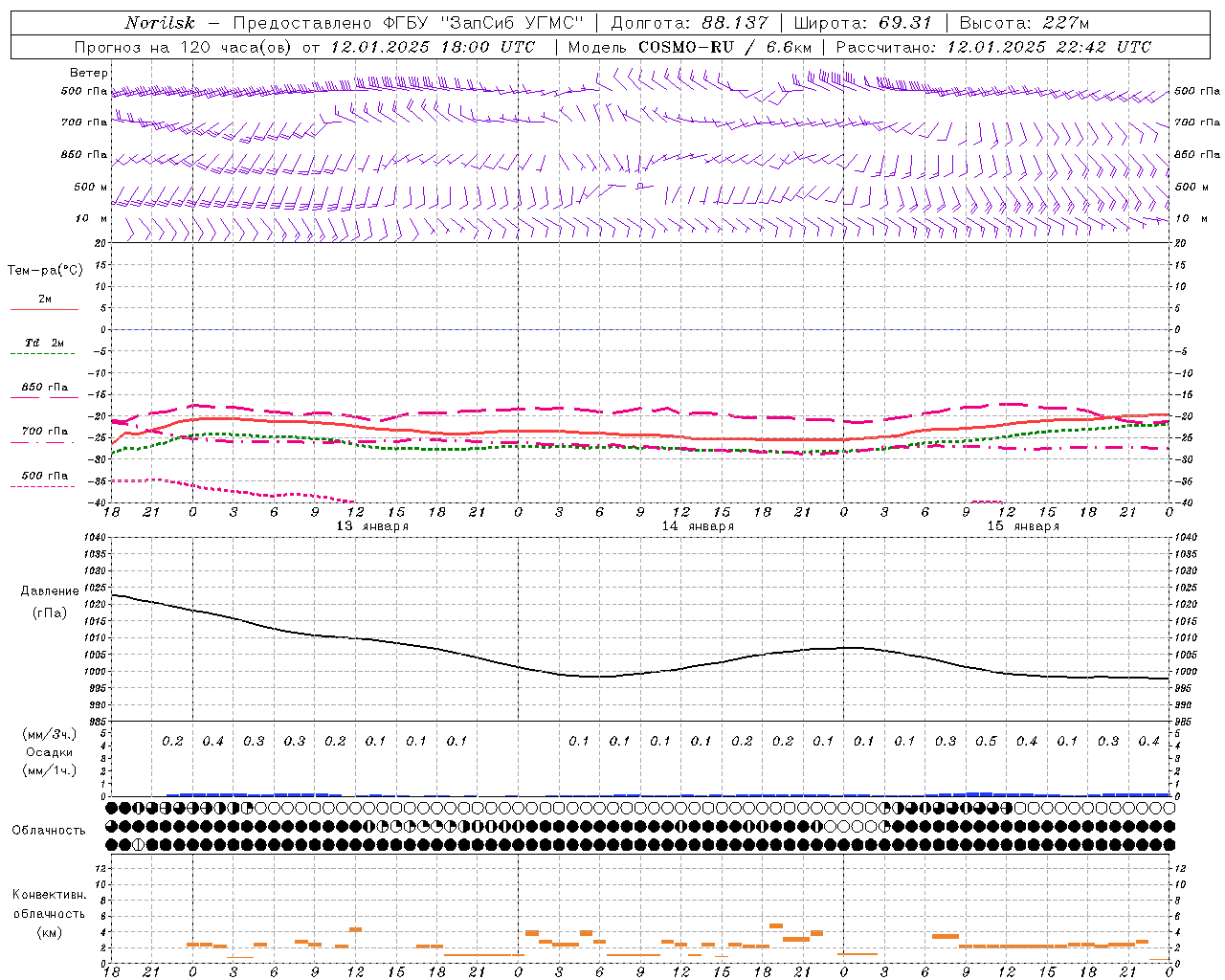Click the elevation text 'Высота: 227м'

click(1024, 23)
